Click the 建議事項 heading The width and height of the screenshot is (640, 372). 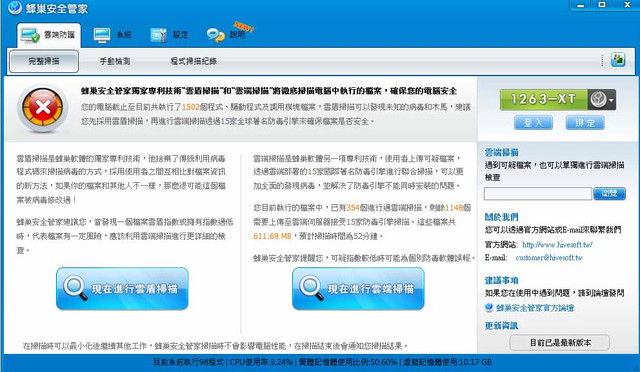501,281
